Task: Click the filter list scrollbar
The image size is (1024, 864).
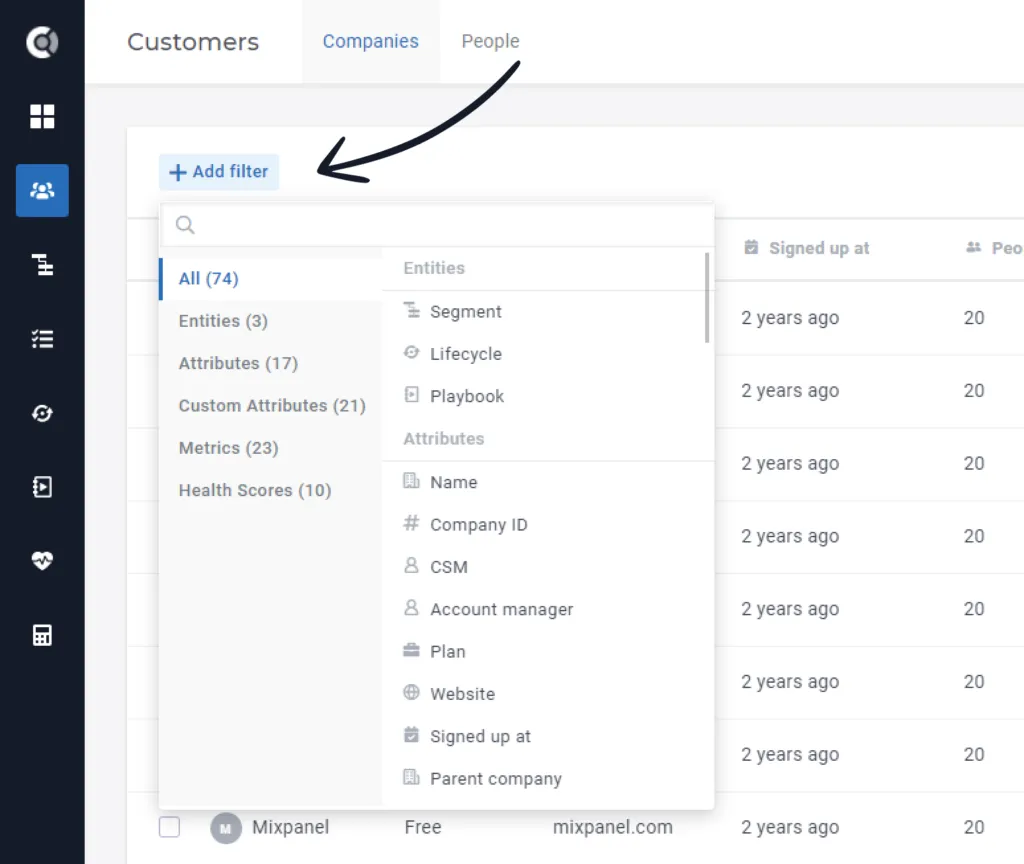Action: tap(707, 298)
